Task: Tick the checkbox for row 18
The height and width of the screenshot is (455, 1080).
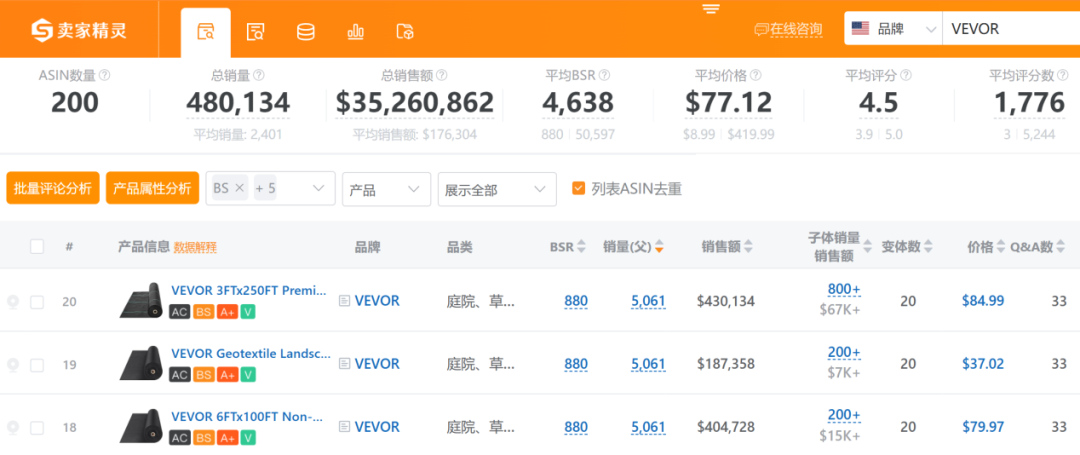Action: 37,428
